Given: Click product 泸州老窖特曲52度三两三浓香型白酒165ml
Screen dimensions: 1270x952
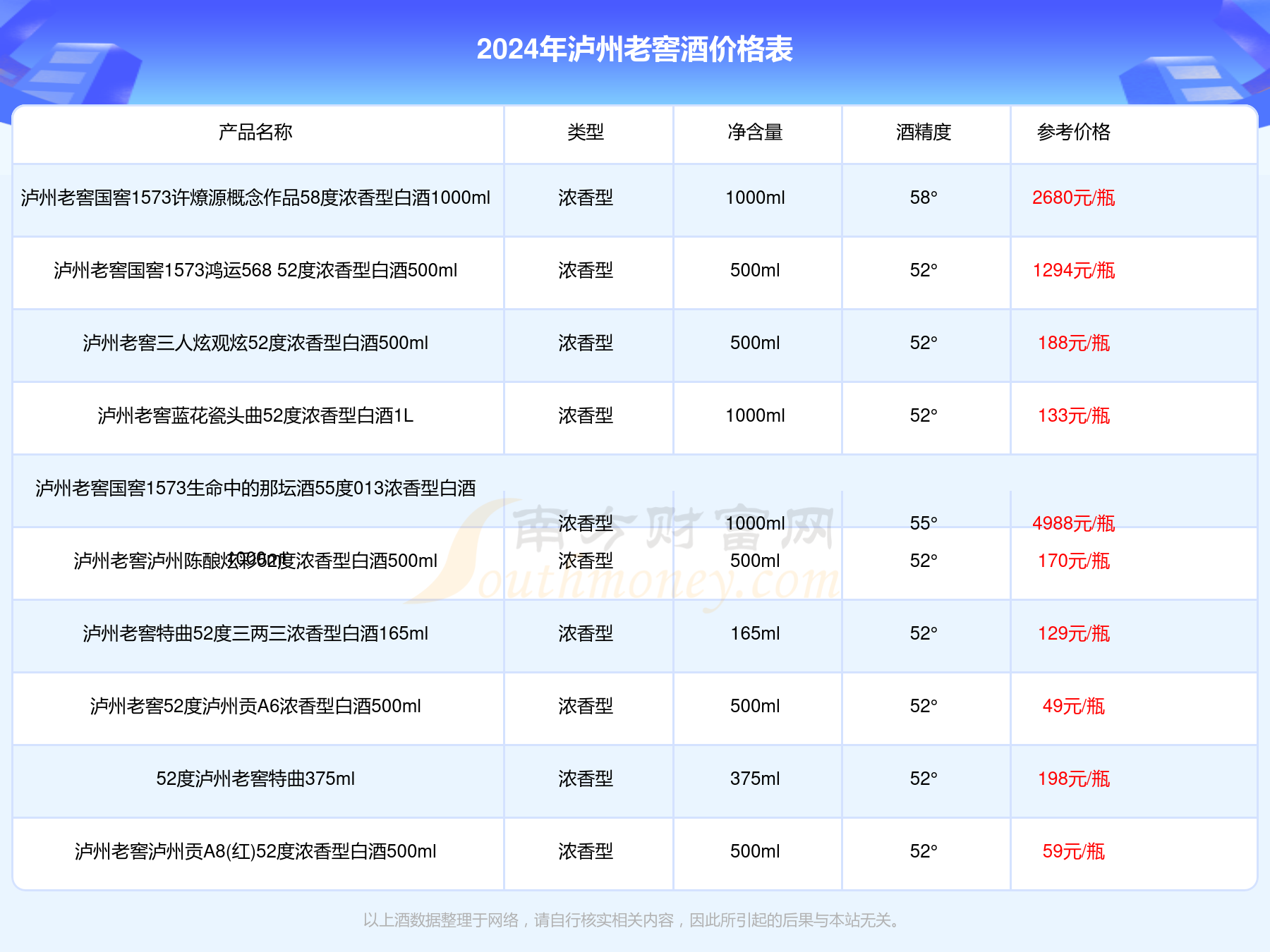Looking at the screenshot, I should pos(255,633).
